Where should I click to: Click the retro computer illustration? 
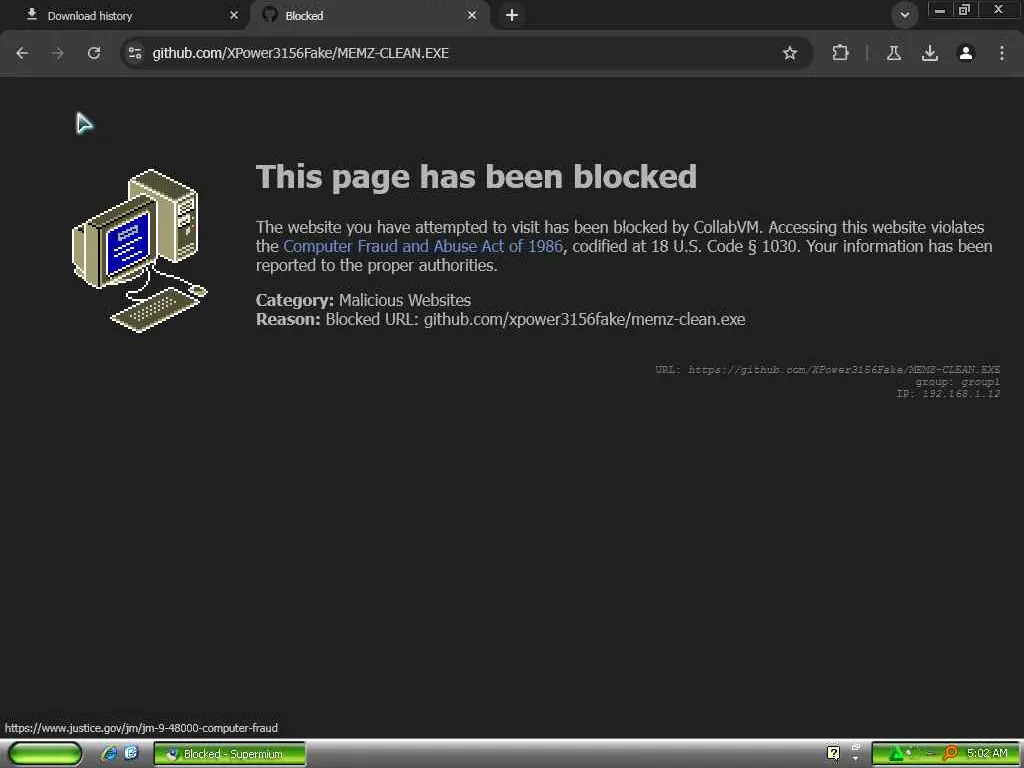pyautogui.click(x=139, y=251)
